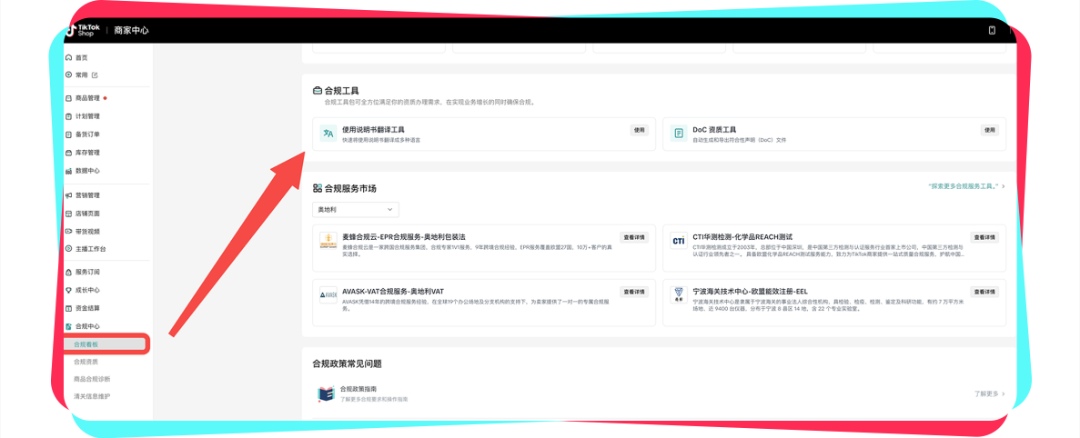
Task: Click the 备货订单 sidebar icon
Action: 68,134
